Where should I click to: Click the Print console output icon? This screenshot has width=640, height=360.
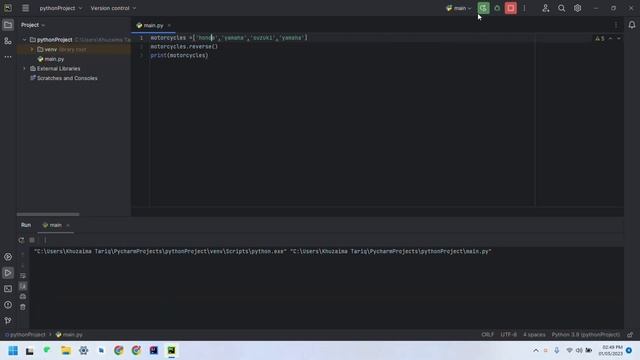(23, 297)
